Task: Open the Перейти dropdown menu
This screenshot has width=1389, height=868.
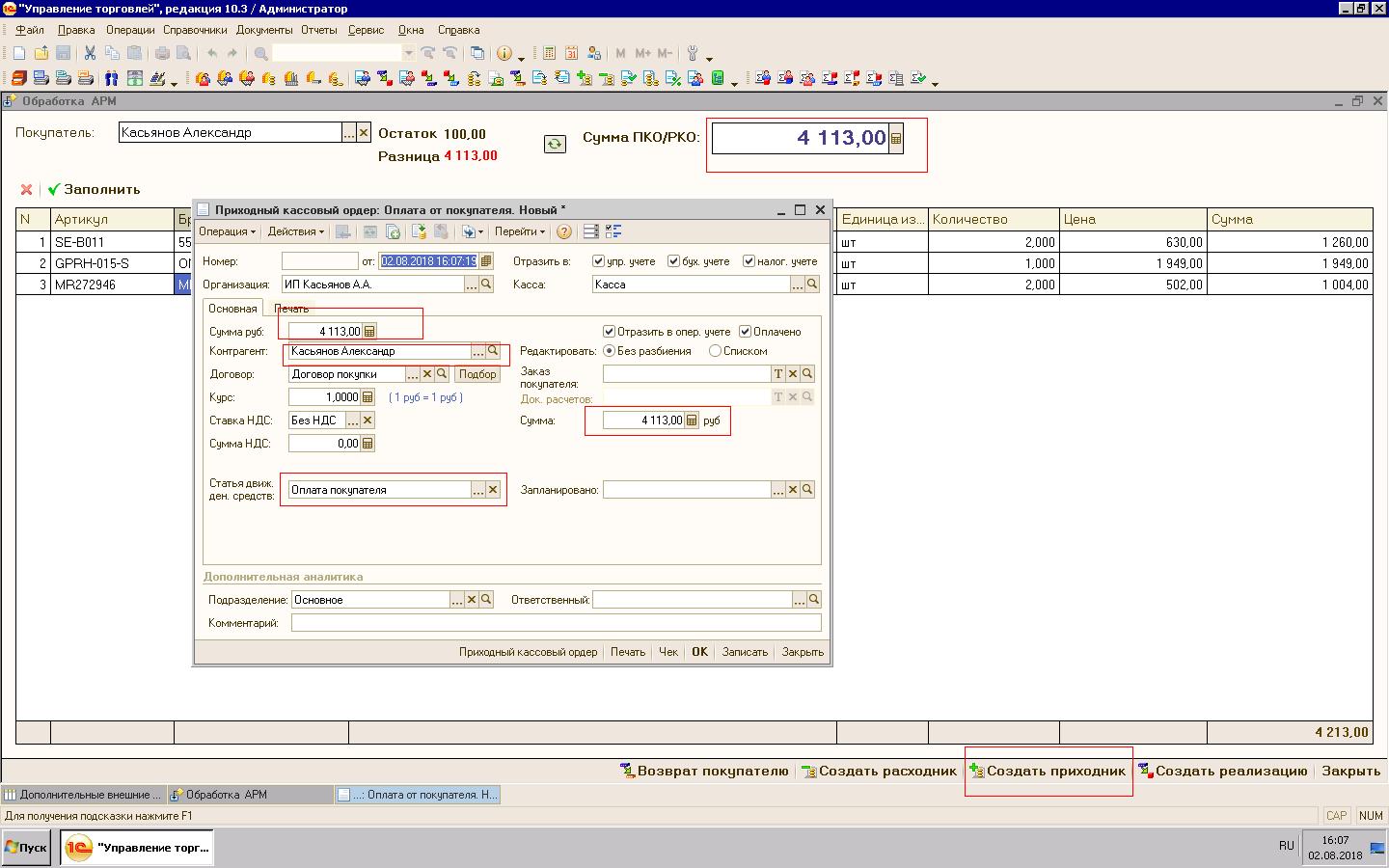Action: 519,231
